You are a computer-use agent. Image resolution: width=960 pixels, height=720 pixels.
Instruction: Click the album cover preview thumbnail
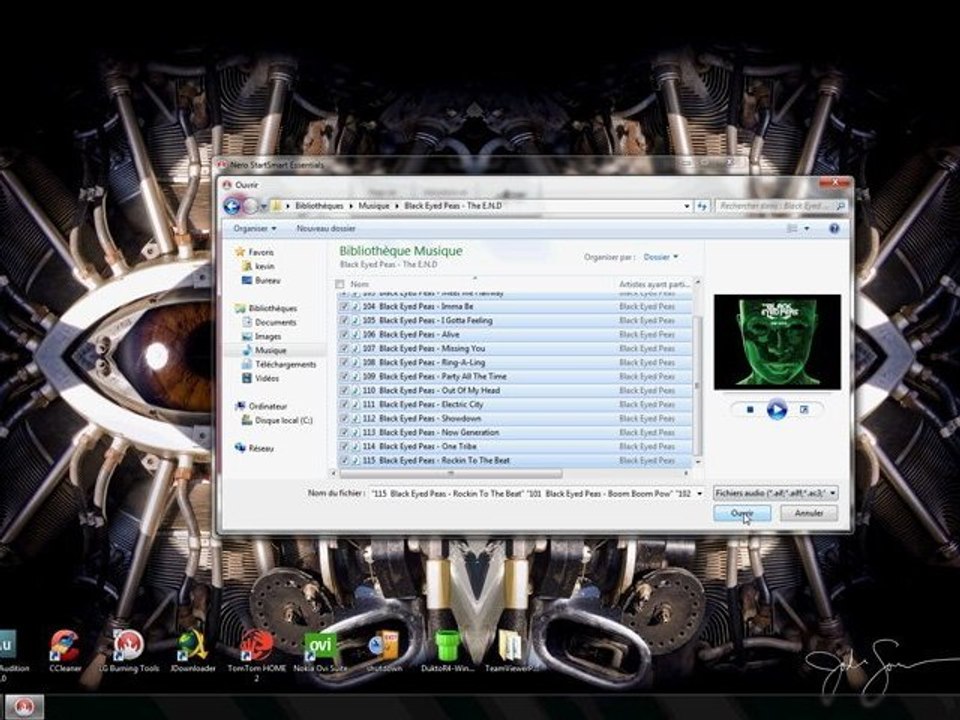tap(777, 342)
